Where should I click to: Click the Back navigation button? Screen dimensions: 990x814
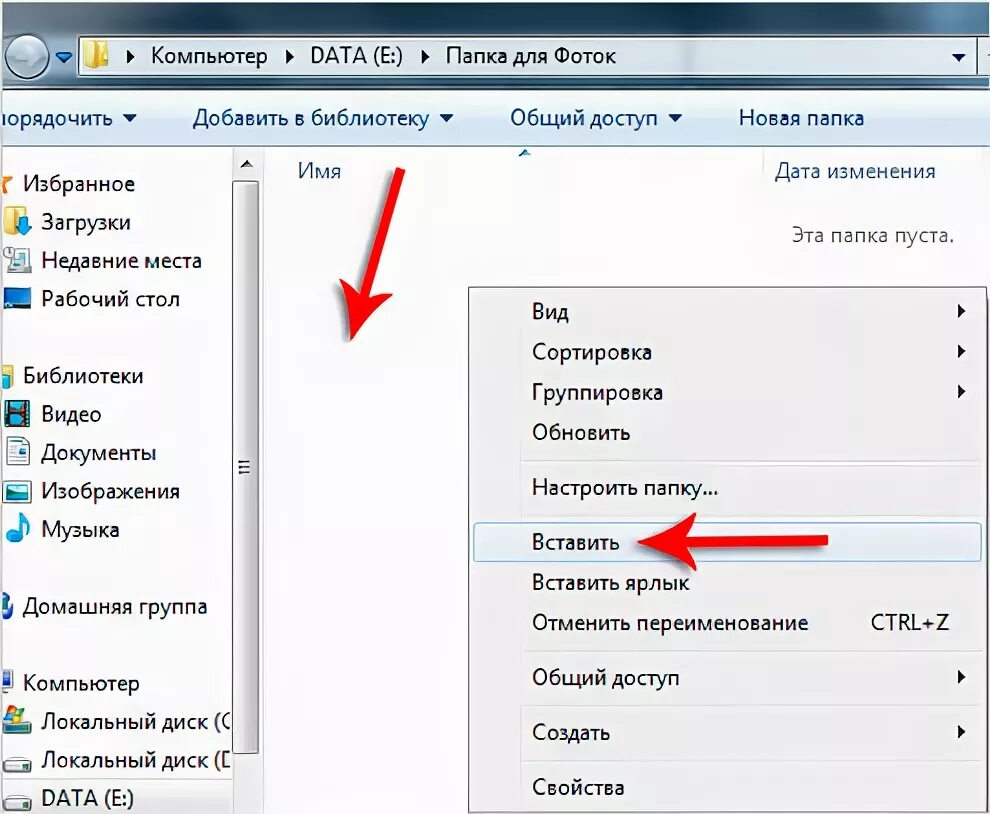(x=26, y=56)
